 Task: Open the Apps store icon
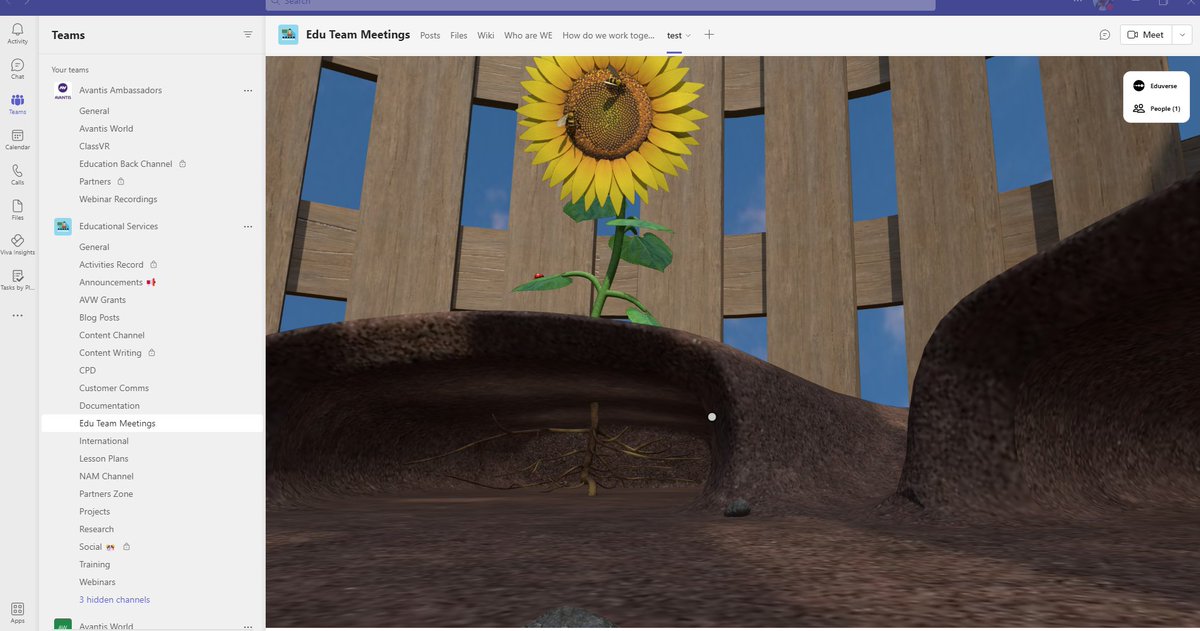point(17,612)
